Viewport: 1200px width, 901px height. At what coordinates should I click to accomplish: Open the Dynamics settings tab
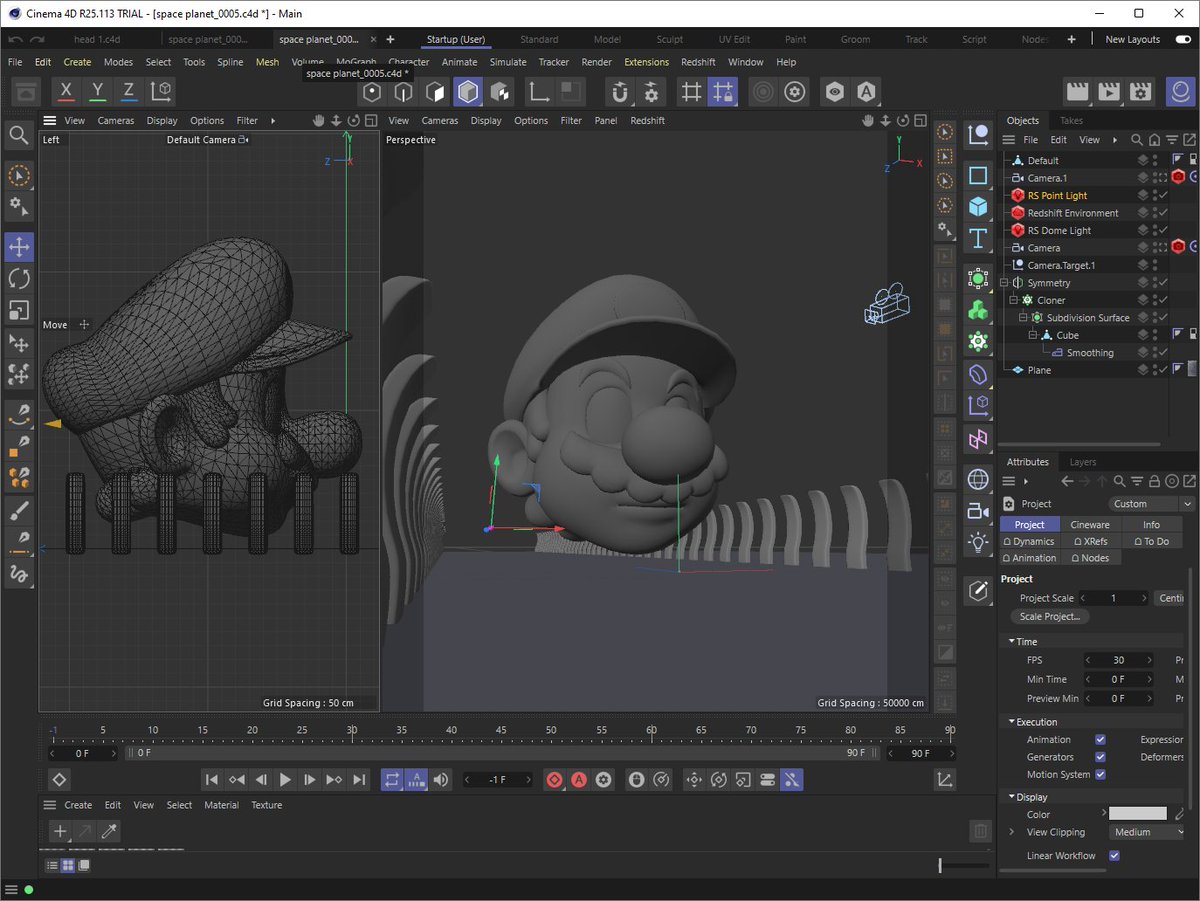(x=1028, y=541)
